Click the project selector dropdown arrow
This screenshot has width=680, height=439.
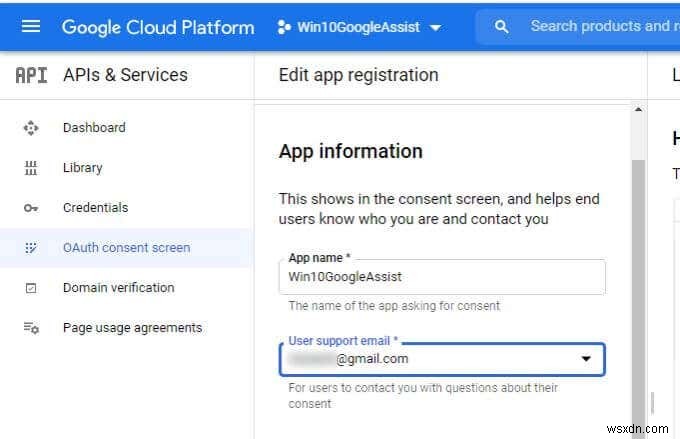click(435, 28)
